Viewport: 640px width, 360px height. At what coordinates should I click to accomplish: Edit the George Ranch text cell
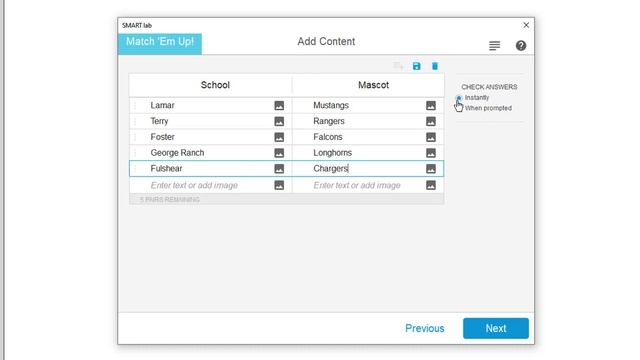tap(177, 153)
